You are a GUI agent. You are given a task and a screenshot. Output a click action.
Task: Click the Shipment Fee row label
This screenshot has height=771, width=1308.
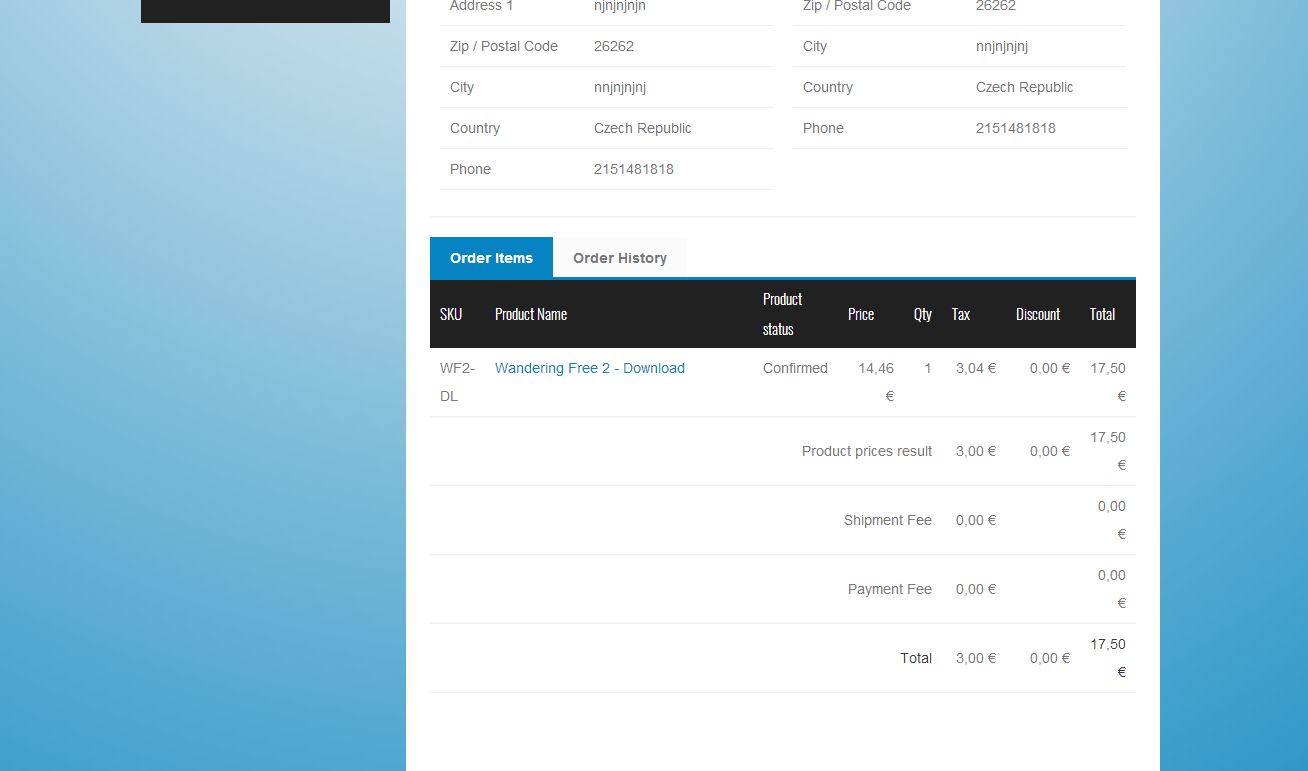[x=887, y=520]
